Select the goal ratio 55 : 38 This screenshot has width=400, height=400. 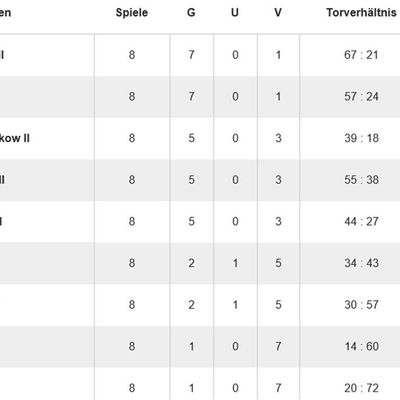[361, 180]
